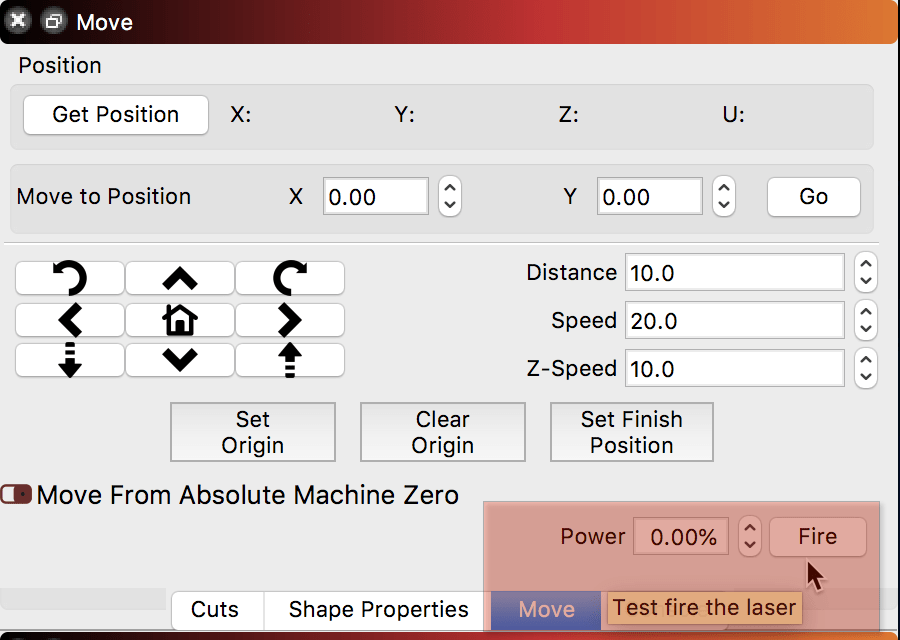Jog left using the left arrow icon
The width and height of the screenshot is (900, 640).
[x=69, y=320]
